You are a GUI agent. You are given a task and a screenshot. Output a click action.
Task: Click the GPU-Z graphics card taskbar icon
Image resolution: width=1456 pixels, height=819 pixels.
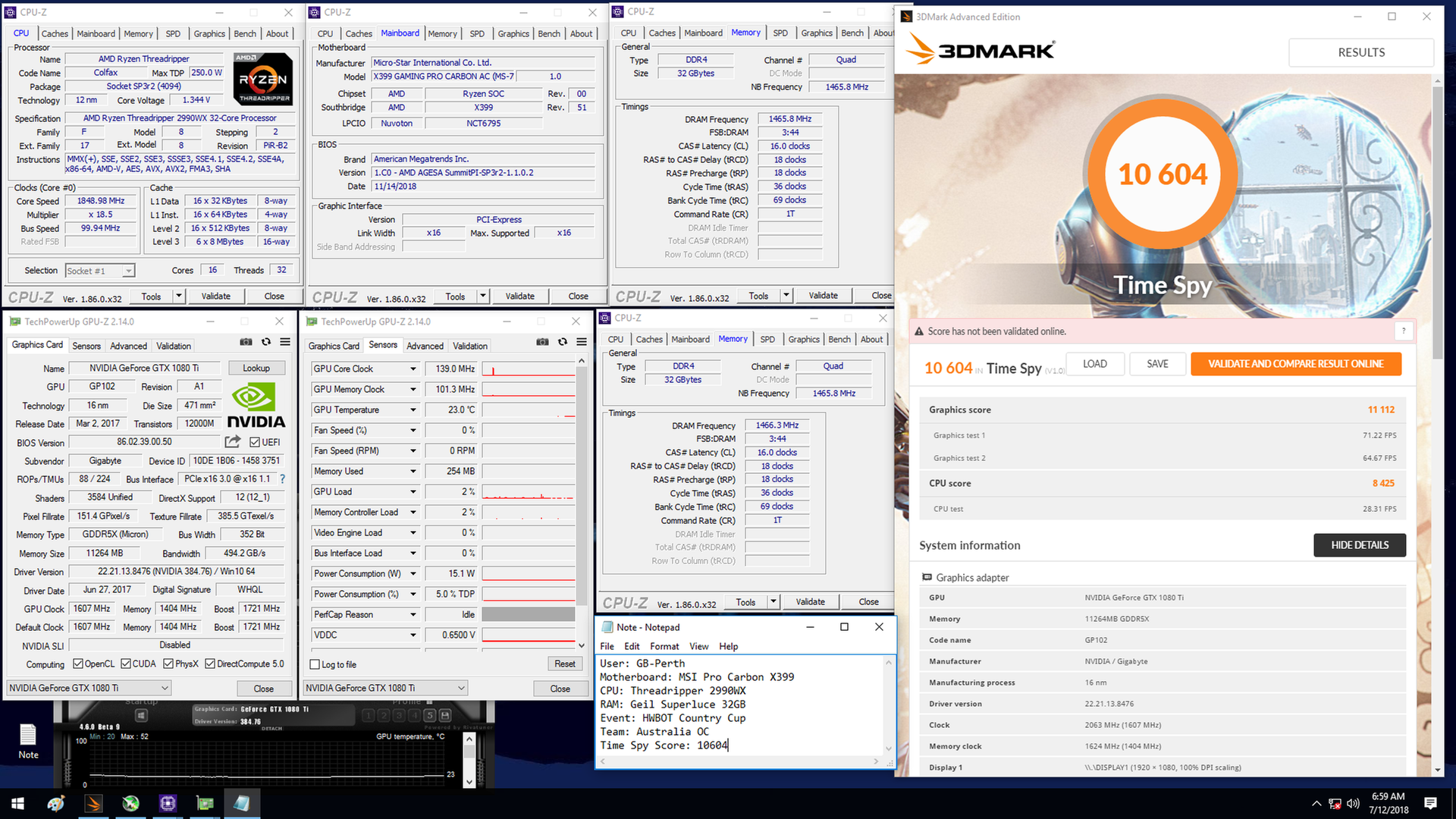click(205, 803)
